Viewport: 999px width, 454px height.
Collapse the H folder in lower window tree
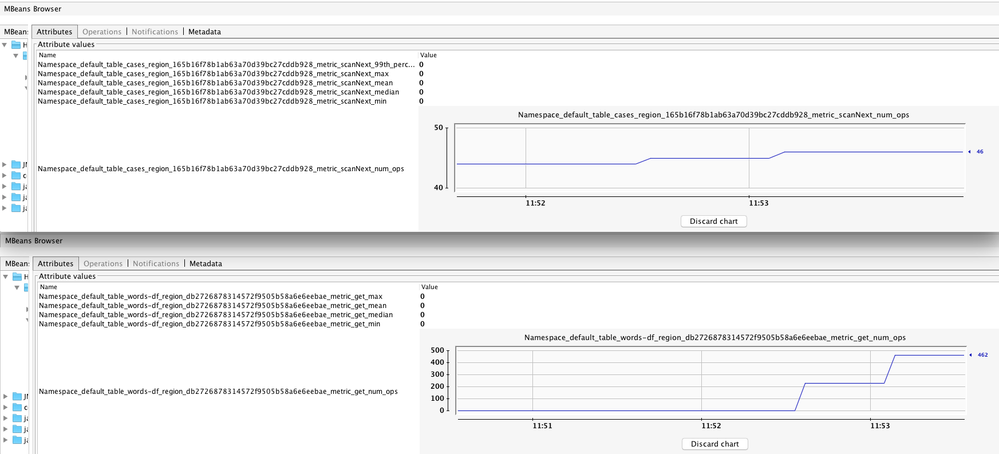pyautogui.click(x=6, y=277)
